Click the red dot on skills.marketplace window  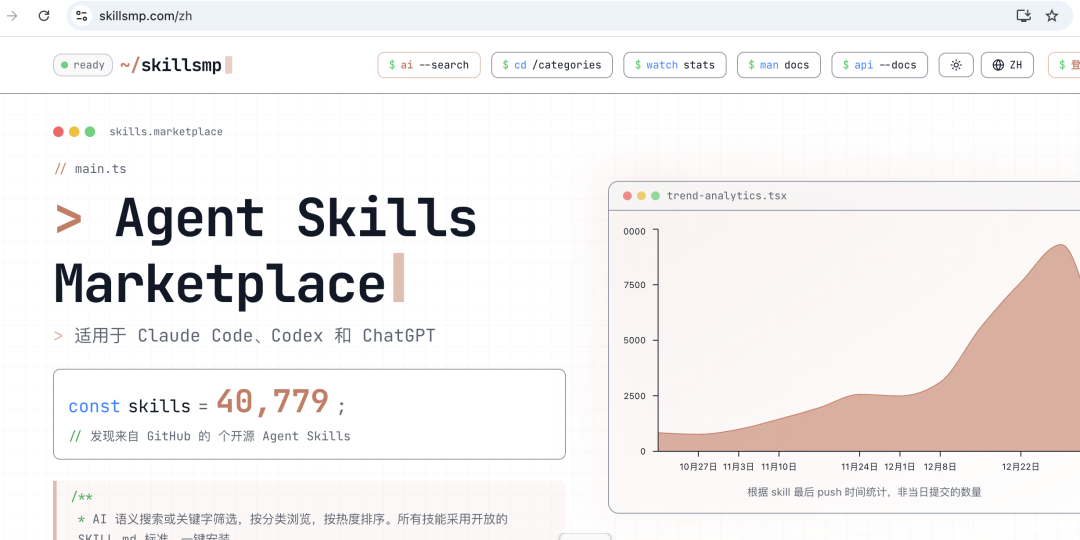tap(59, 132)
